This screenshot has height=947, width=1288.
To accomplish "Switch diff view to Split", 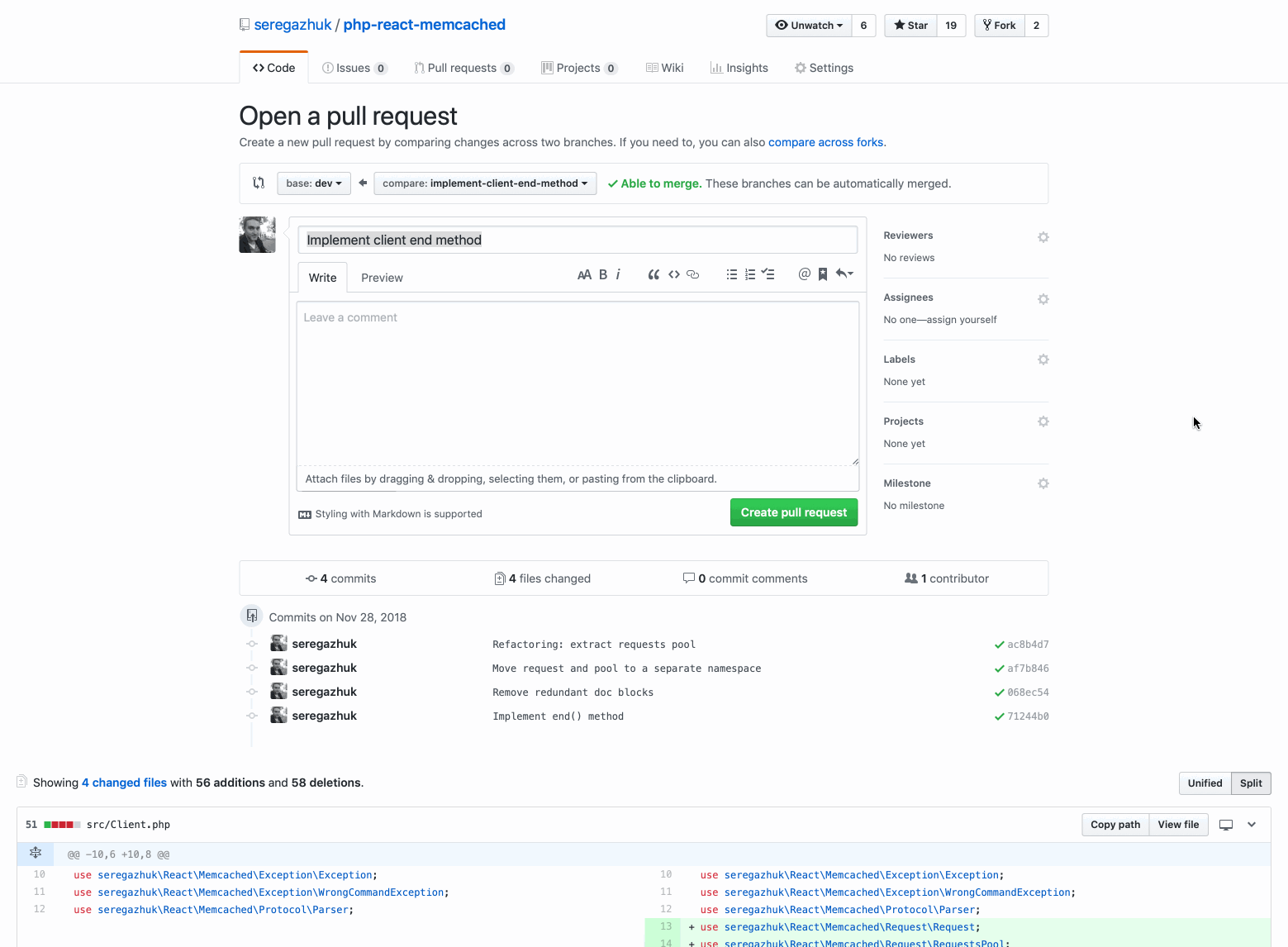I will pyautogui.click(x=1251, y=783).
